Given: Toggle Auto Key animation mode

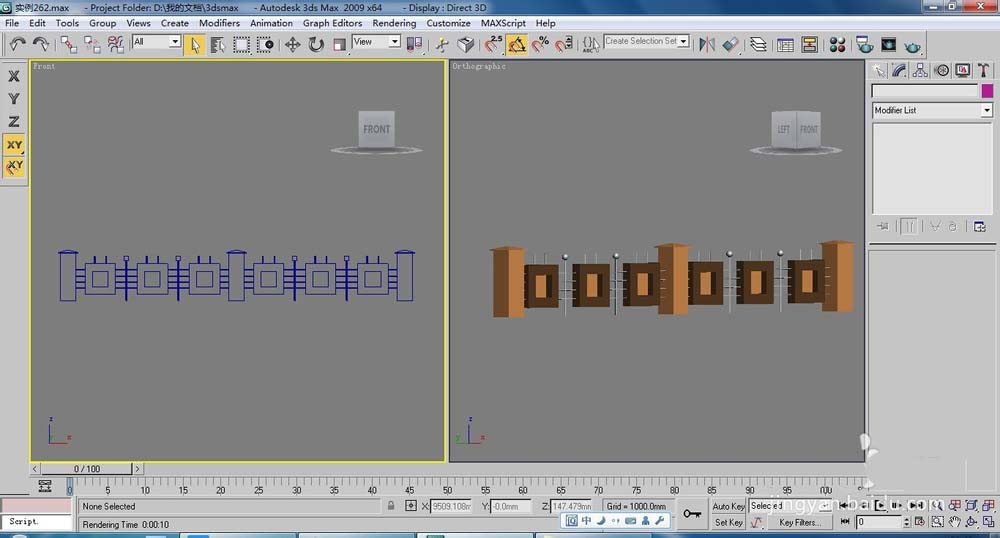Looking at the screenshot, I should (728, 507).
